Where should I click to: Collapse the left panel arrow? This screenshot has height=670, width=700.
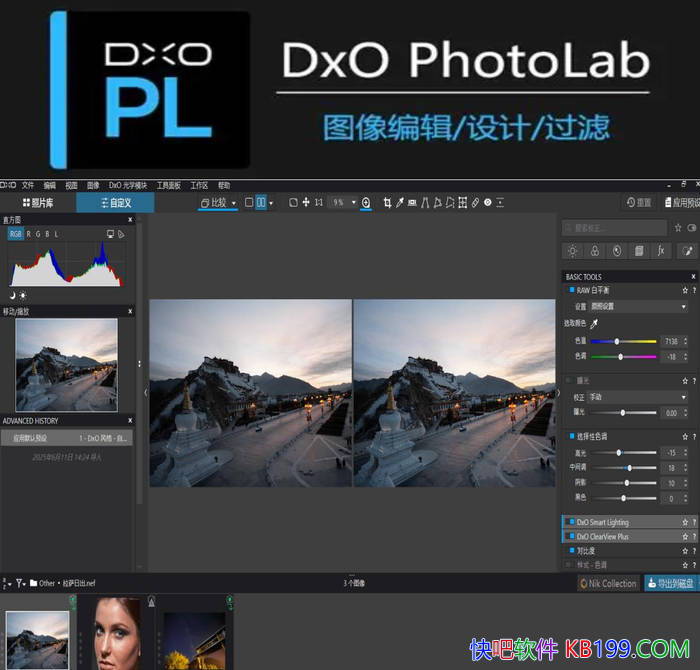146,393
